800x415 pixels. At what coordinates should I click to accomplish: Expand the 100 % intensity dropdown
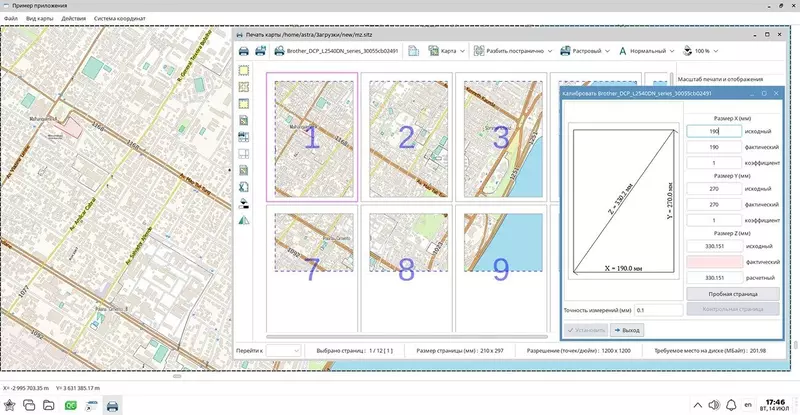click(x=716, y=51)
